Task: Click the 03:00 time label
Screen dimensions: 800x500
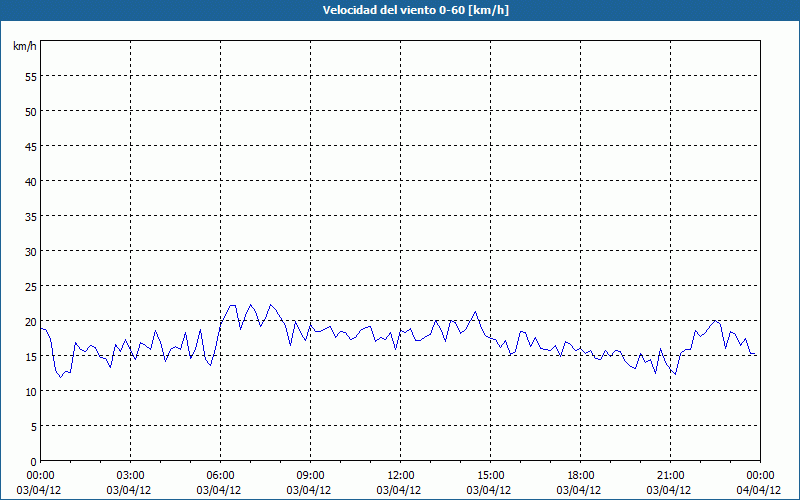Action: [x=131, y=475]
